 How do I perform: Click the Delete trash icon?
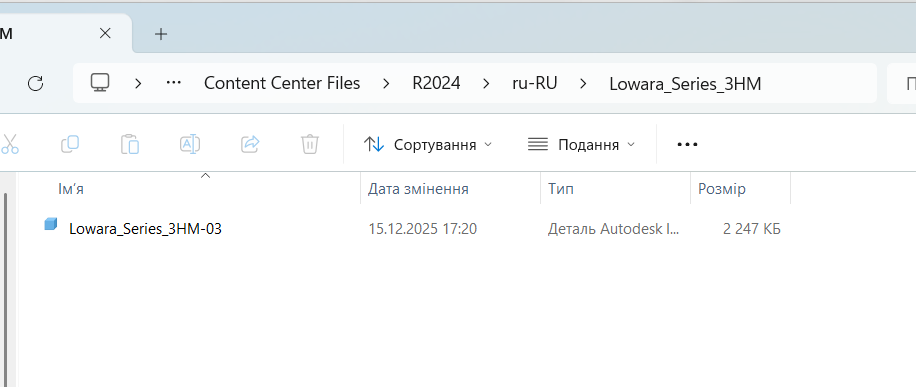click(310, 144)
